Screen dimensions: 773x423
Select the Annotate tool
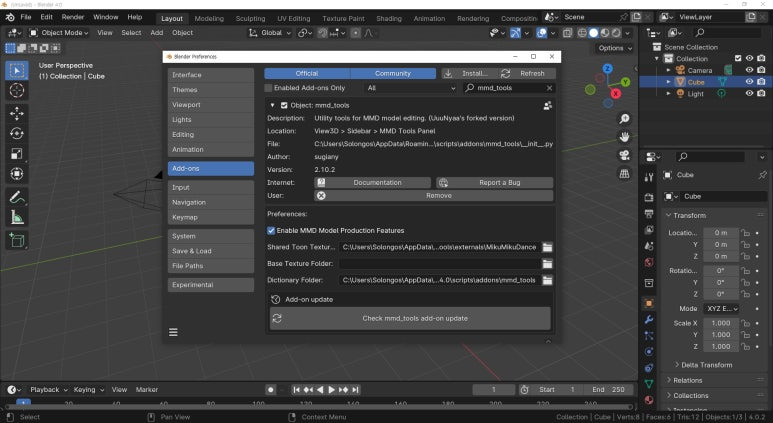[x=17, y=197]
